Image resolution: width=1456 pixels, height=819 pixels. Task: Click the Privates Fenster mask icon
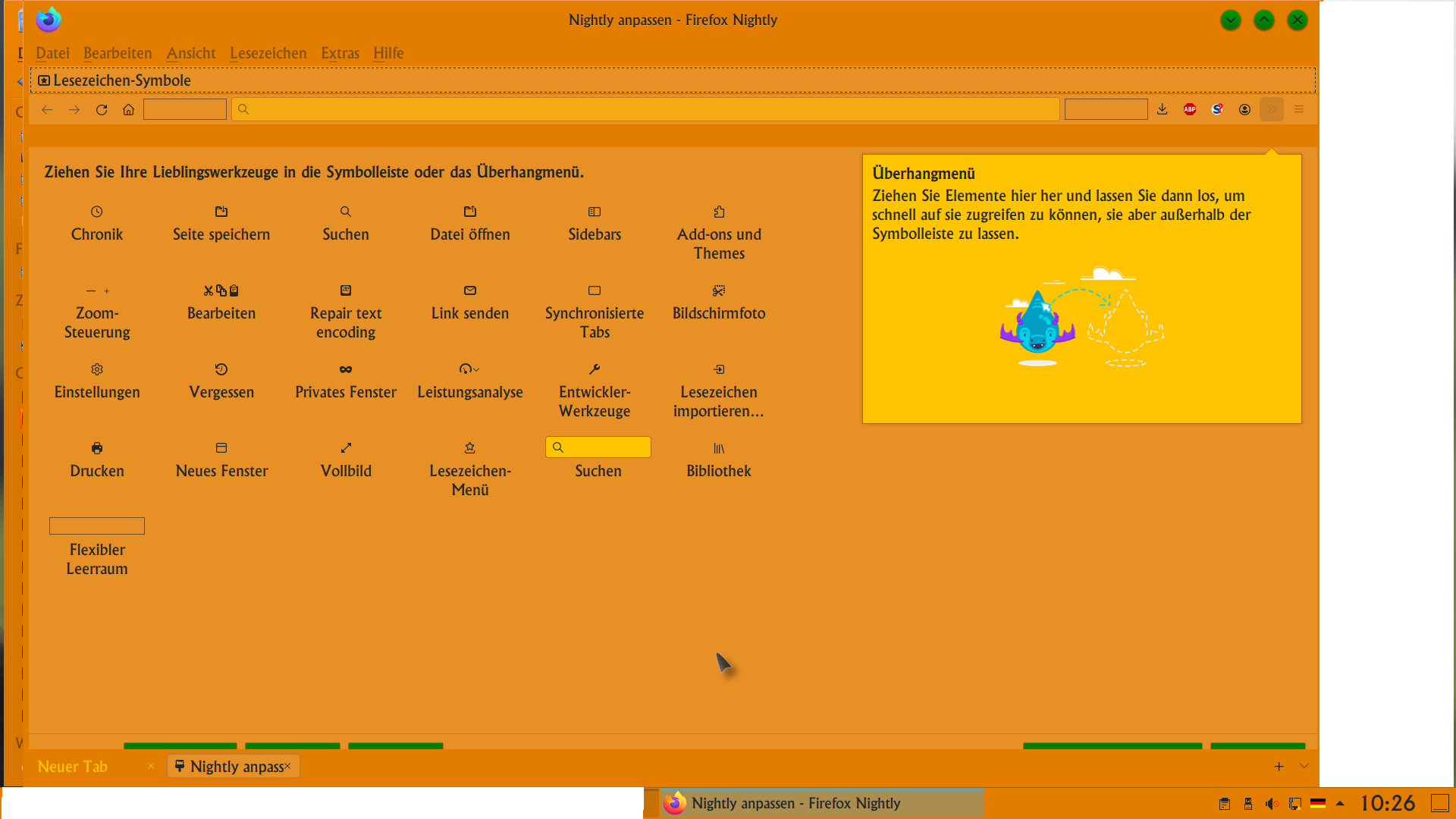pyautogui.click(x=345, y=369)
